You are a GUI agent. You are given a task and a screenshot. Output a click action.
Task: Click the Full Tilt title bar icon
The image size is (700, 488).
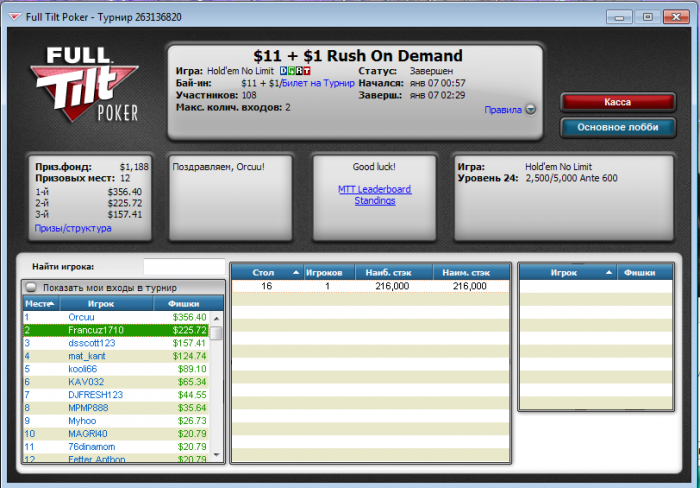[x=15, y=17]
